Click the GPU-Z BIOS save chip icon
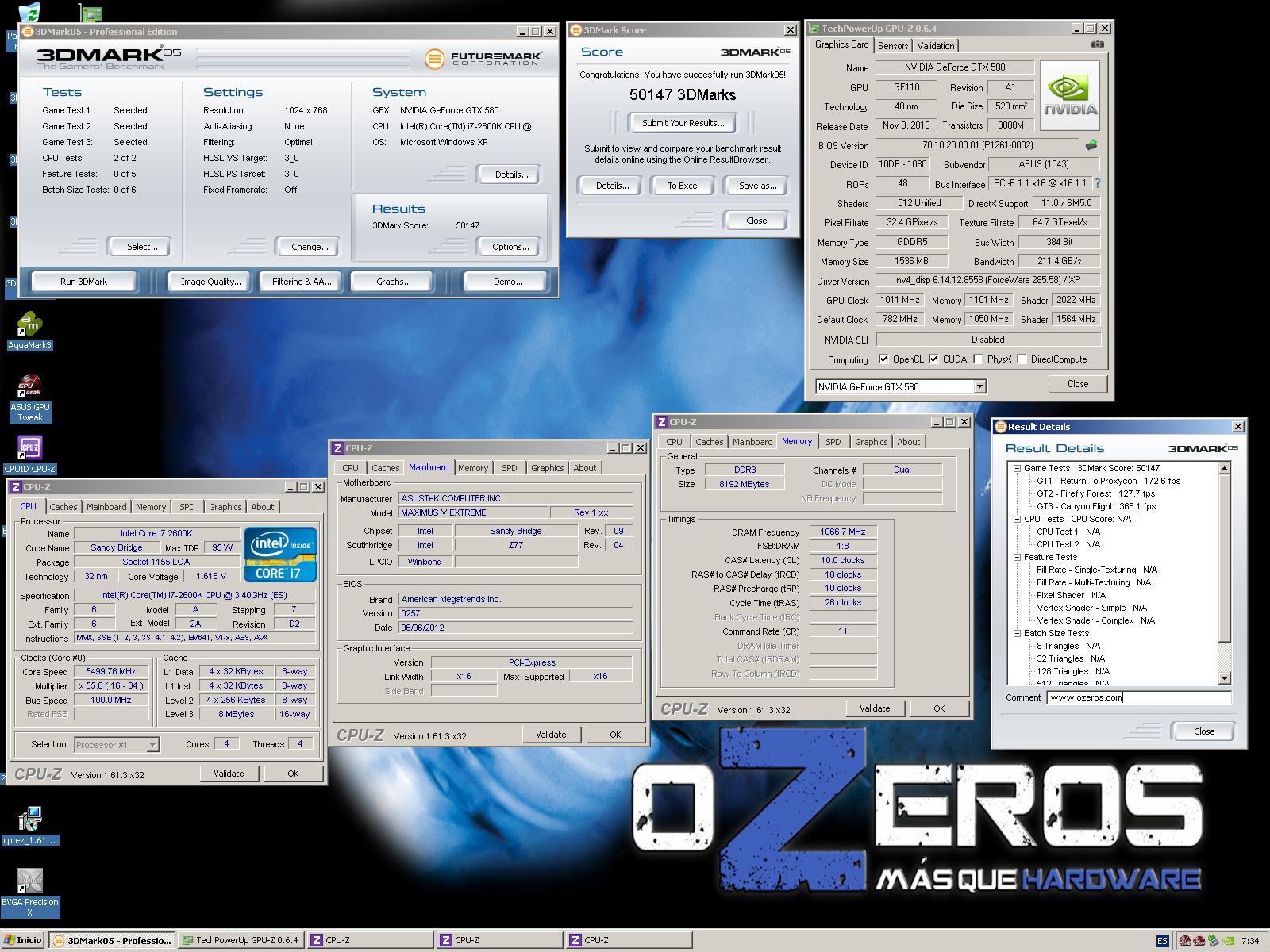This screenshot has width=1270, height=952. [x=1091, y=145]
